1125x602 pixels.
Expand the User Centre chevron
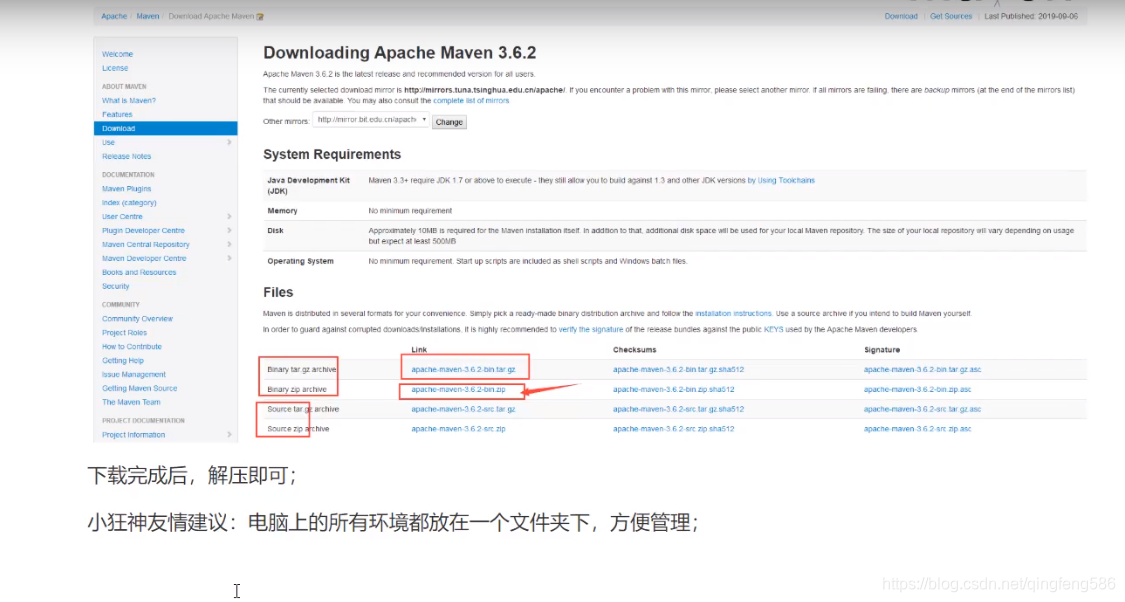tap(229, 216)
